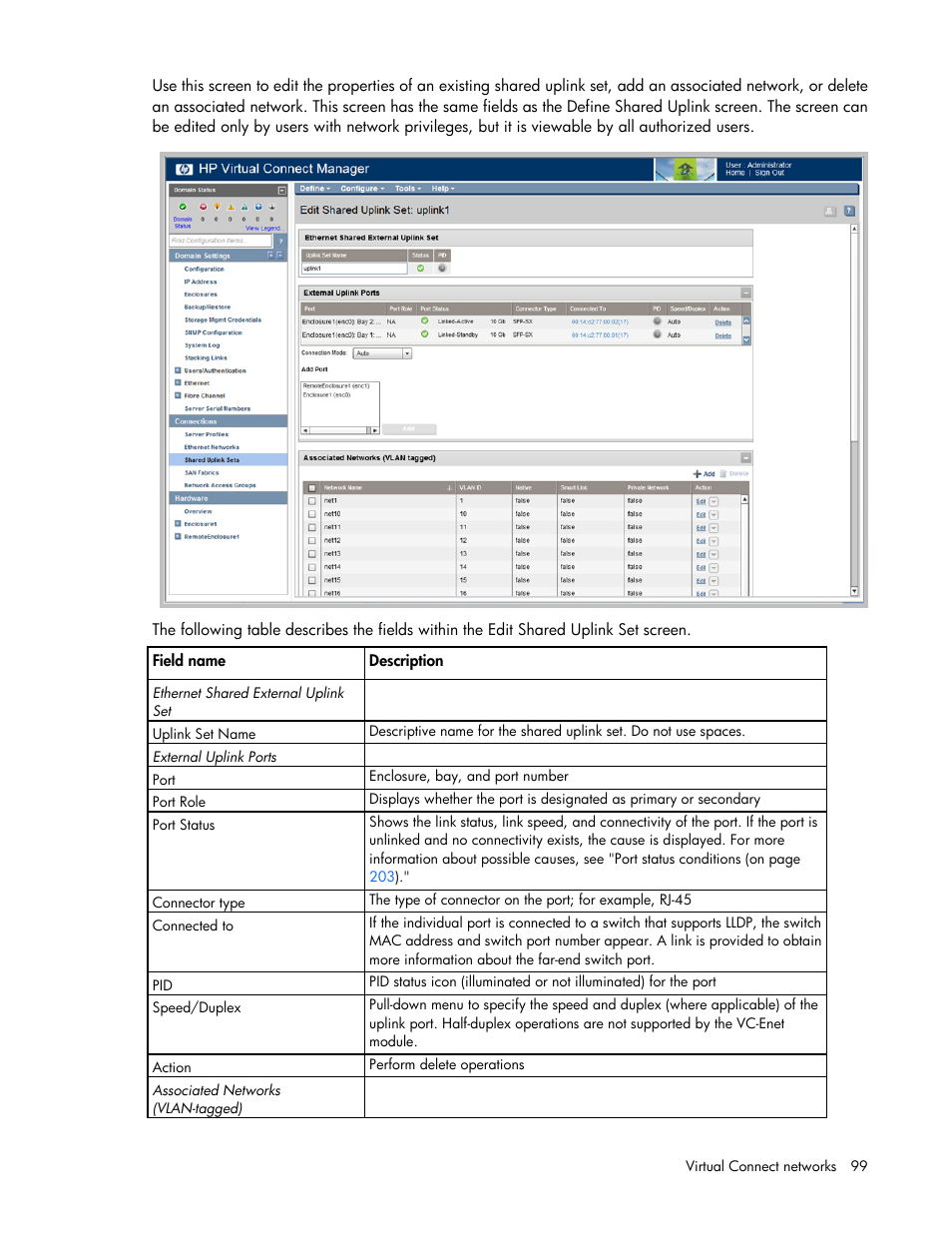952x1233 pixels.
Task: Open the Help menu
Action: click(442, 189)
